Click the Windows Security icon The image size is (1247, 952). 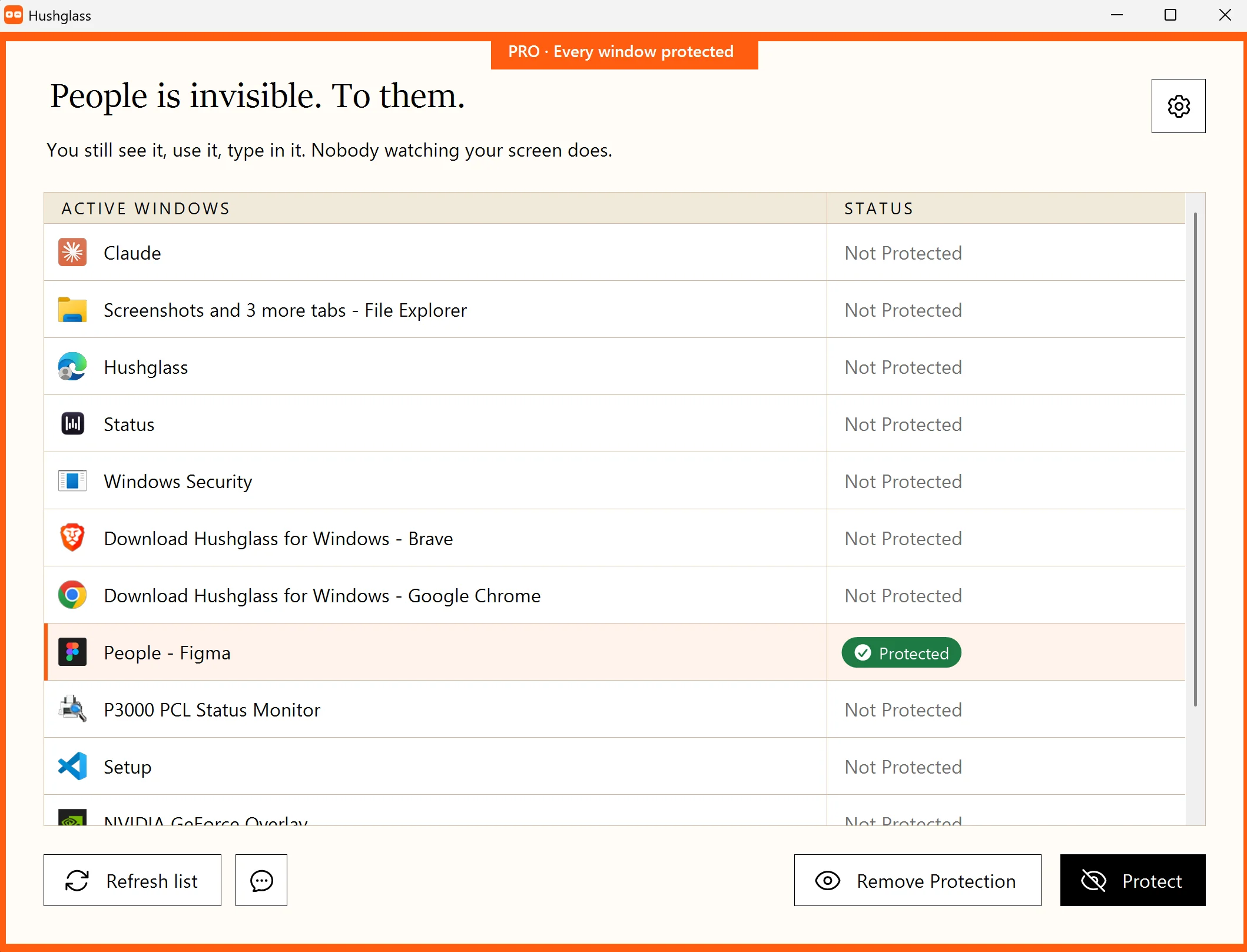tap(72, 481)
